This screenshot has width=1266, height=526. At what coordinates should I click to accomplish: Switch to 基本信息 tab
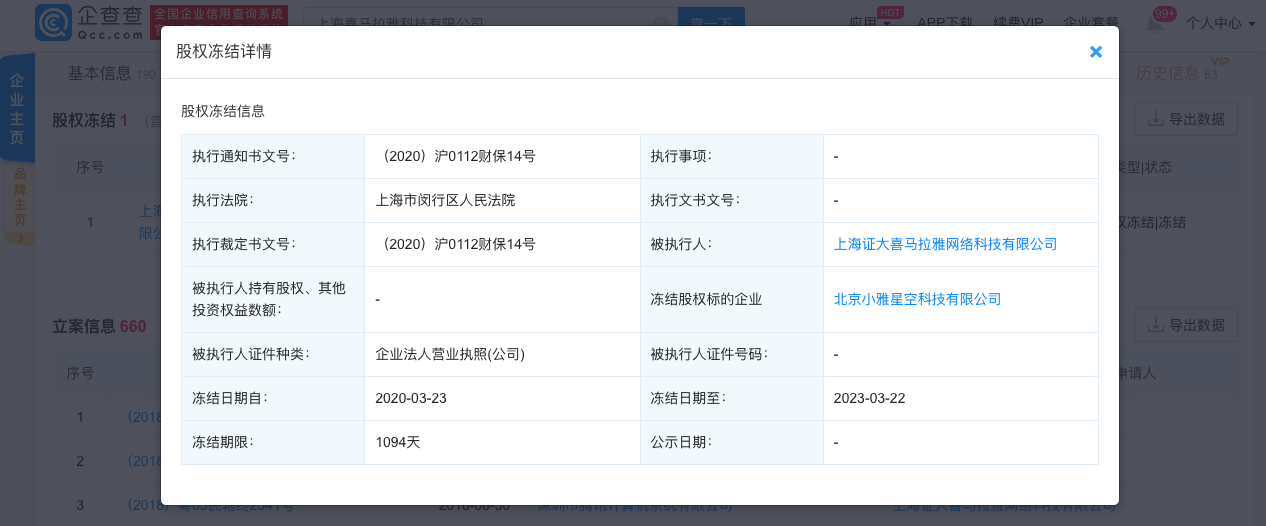tap(99, 73)
